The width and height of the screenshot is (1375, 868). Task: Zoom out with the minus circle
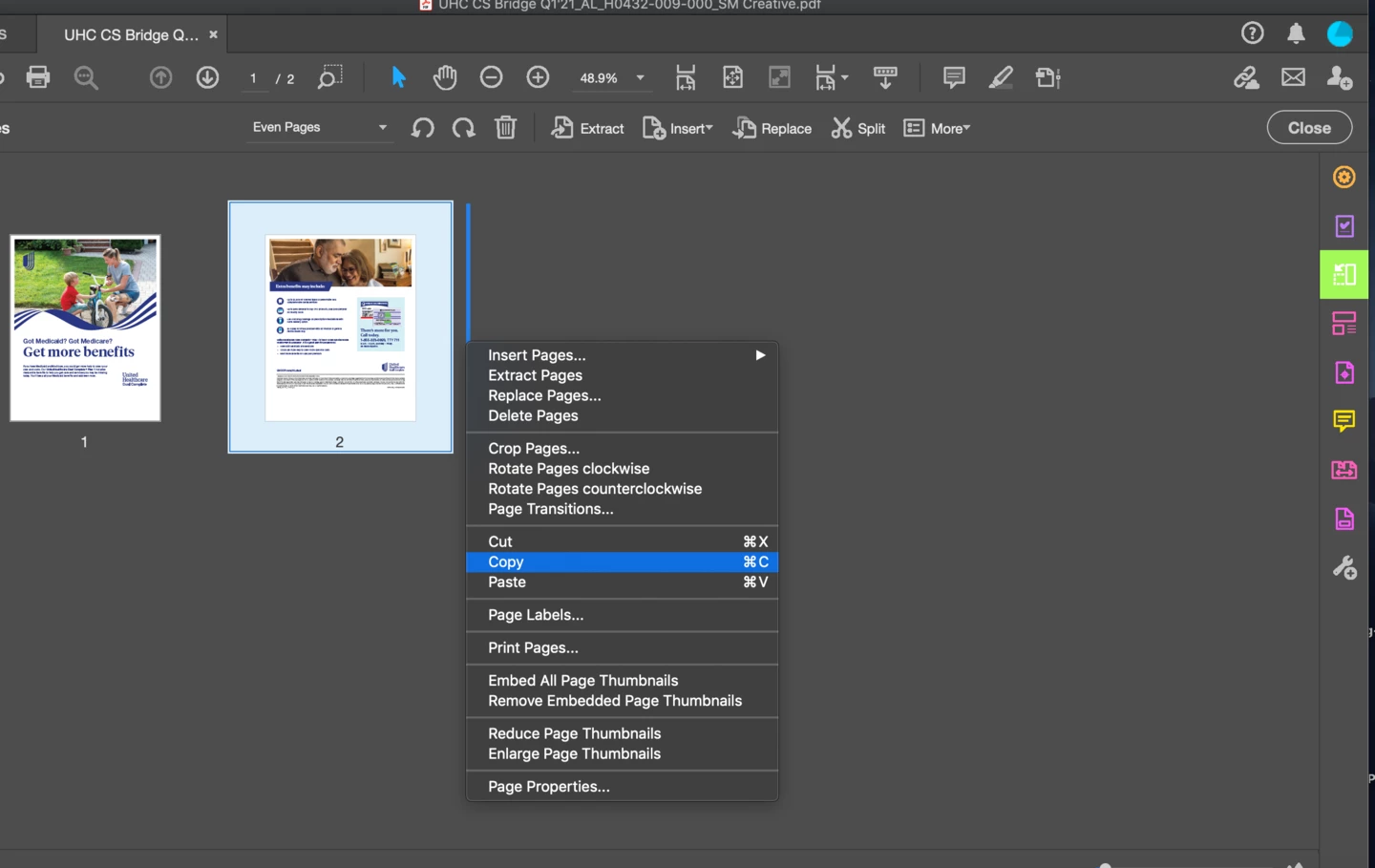(x=491, y=77)
